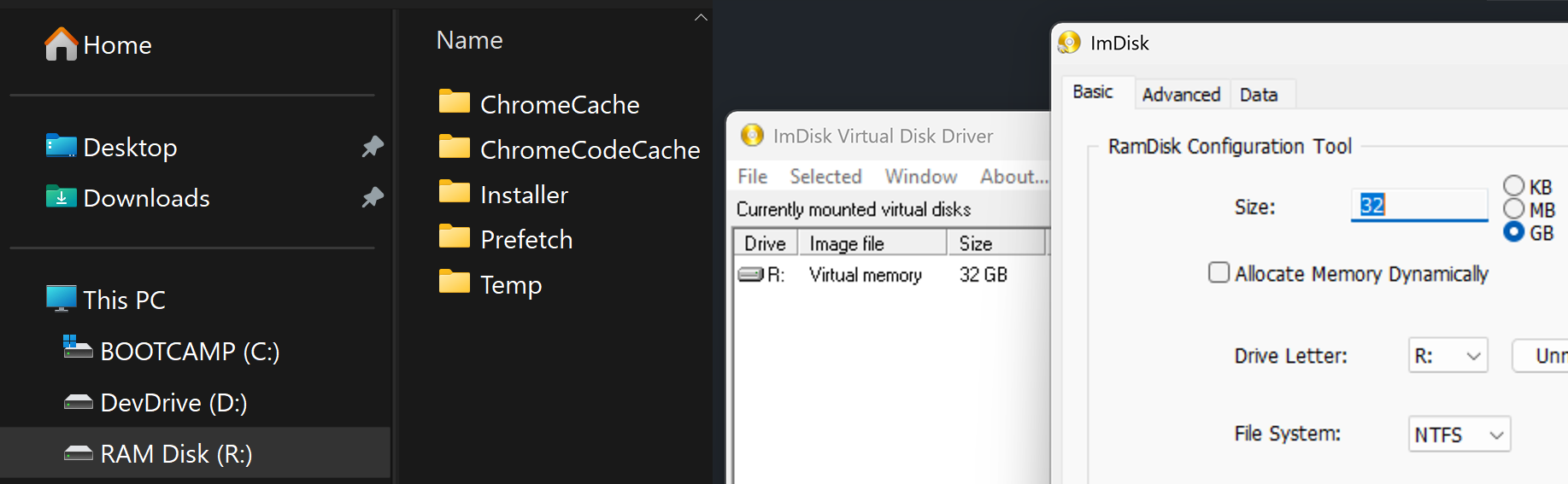Click the Prefetch folder icon

click(455, 237)
